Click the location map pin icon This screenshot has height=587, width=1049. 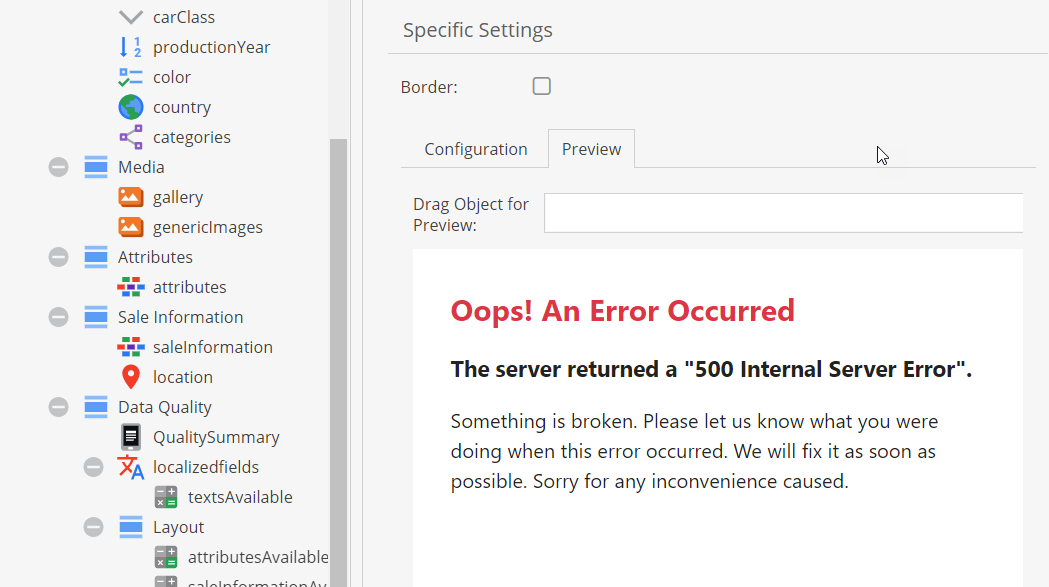click(130, 377)
